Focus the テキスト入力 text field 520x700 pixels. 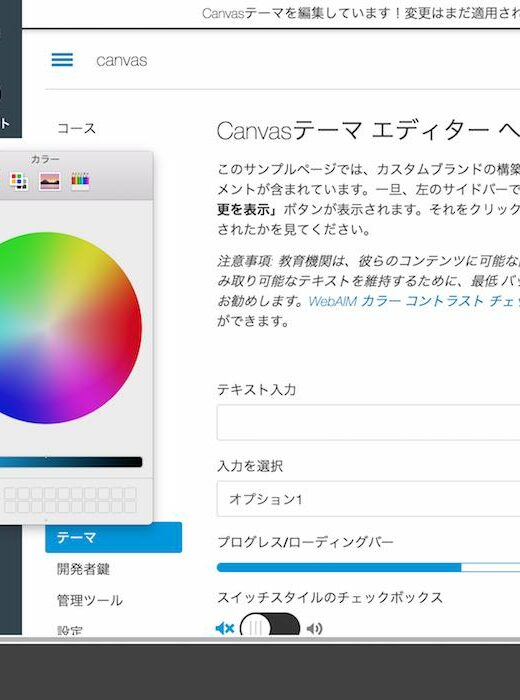pos(368,423)
